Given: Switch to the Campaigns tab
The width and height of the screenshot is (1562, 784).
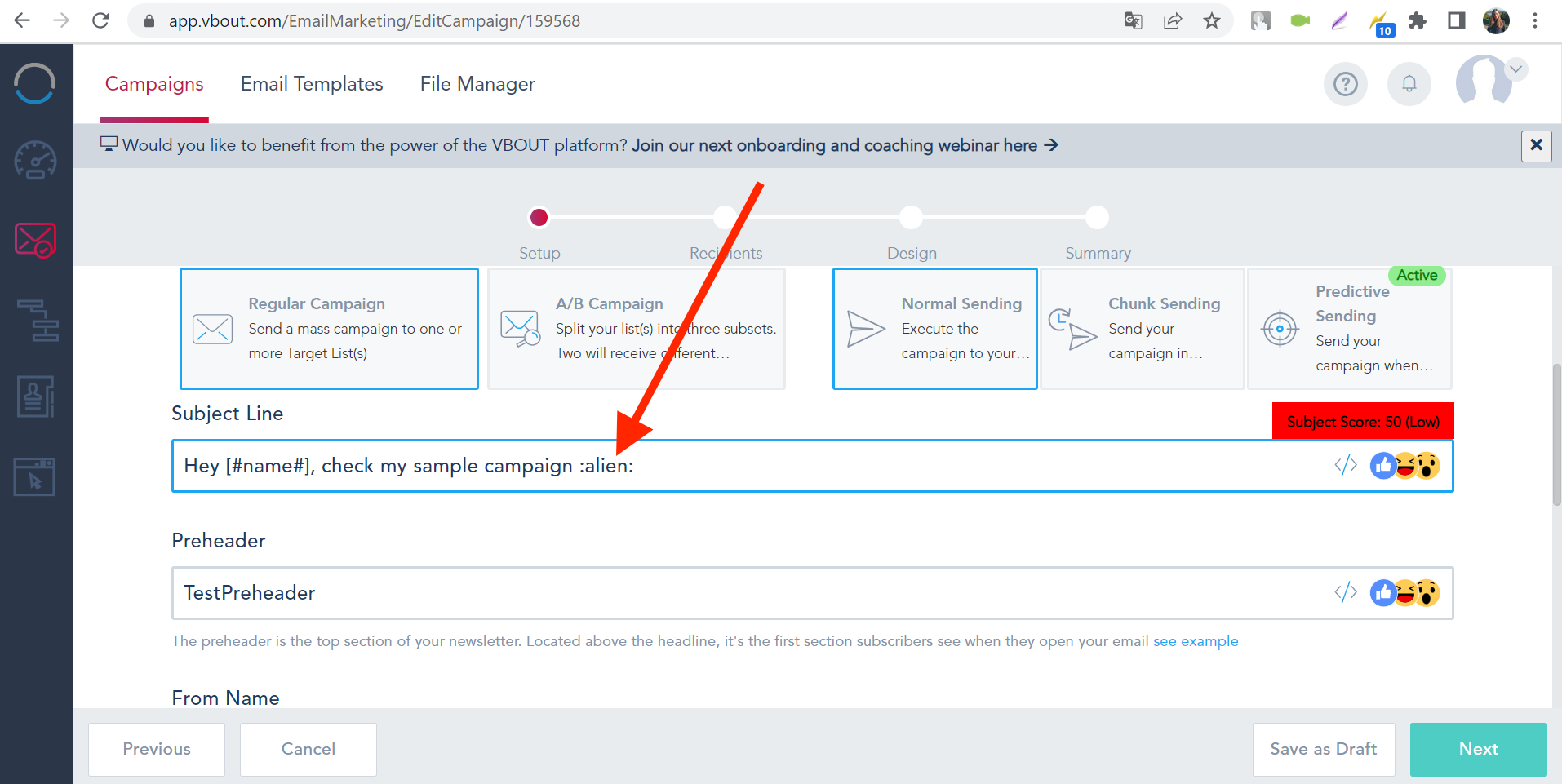Looking at the screenshot, I should tap(154, 84).
